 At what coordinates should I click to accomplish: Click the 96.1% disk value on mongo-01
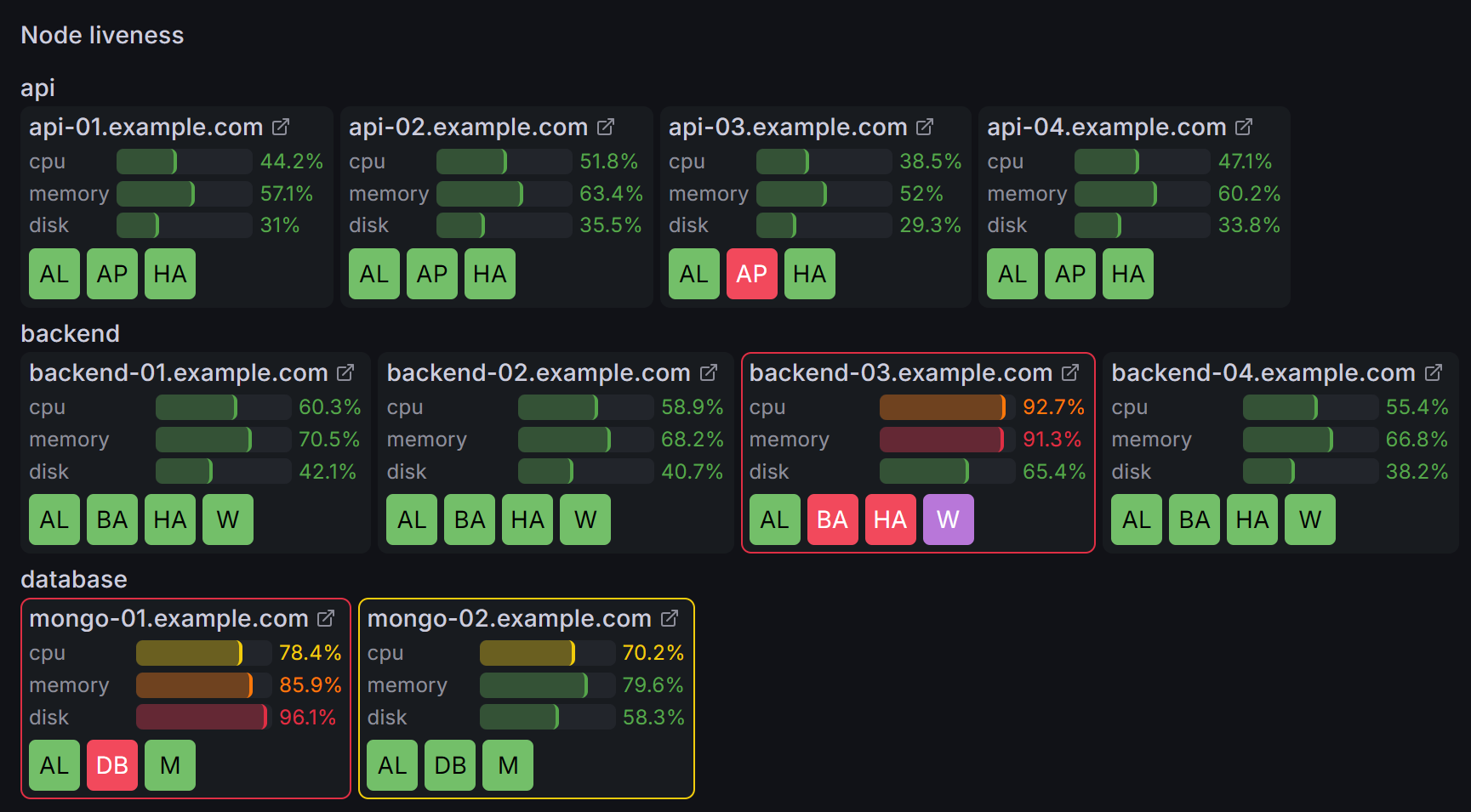[x=308, y=718]
